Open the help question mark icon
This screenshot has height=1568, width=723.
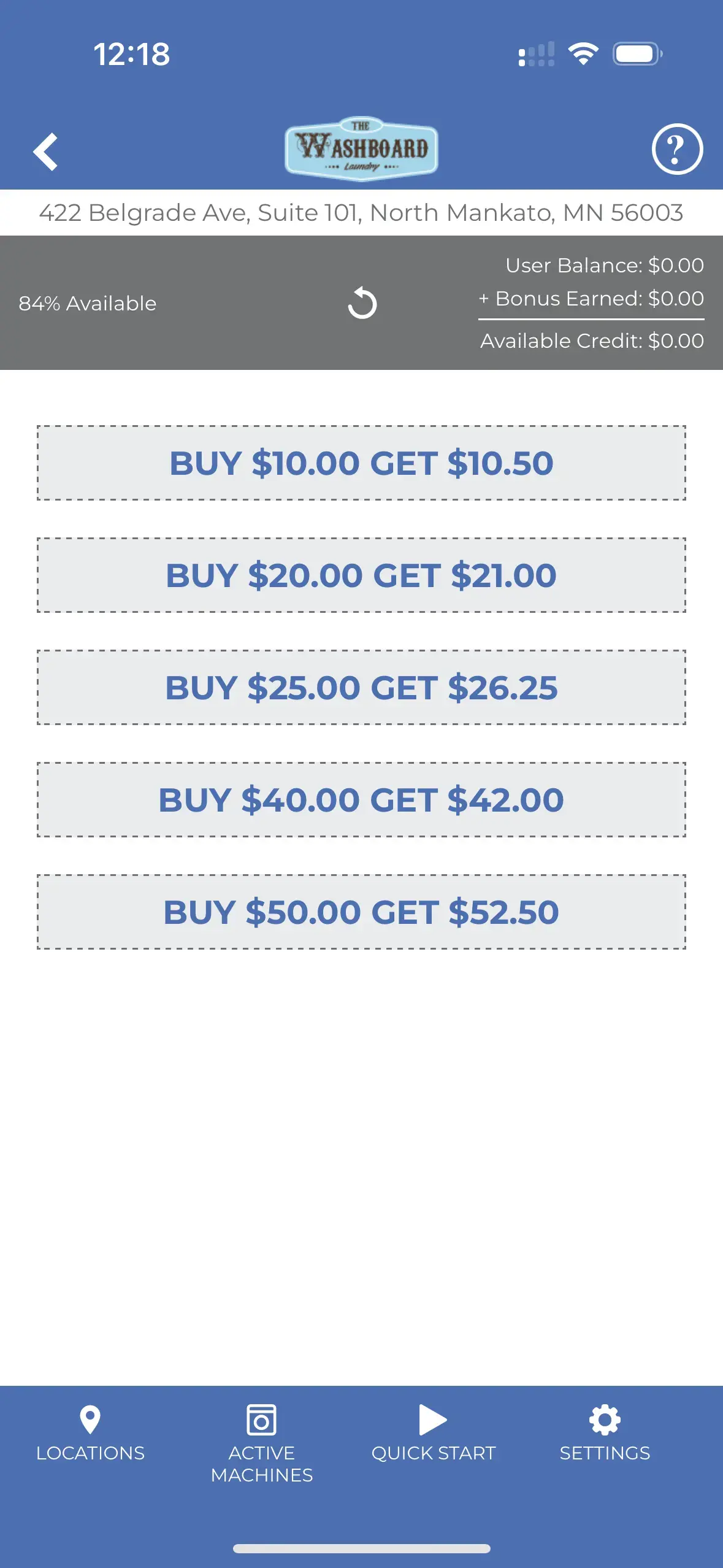coord(676,149)
